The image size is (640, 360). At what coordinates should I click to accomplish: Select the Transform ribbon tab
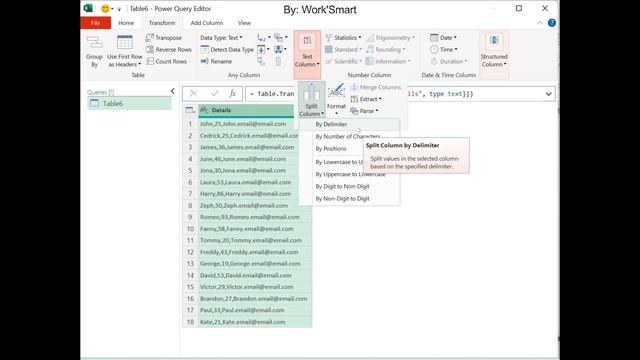click(162, 23)
